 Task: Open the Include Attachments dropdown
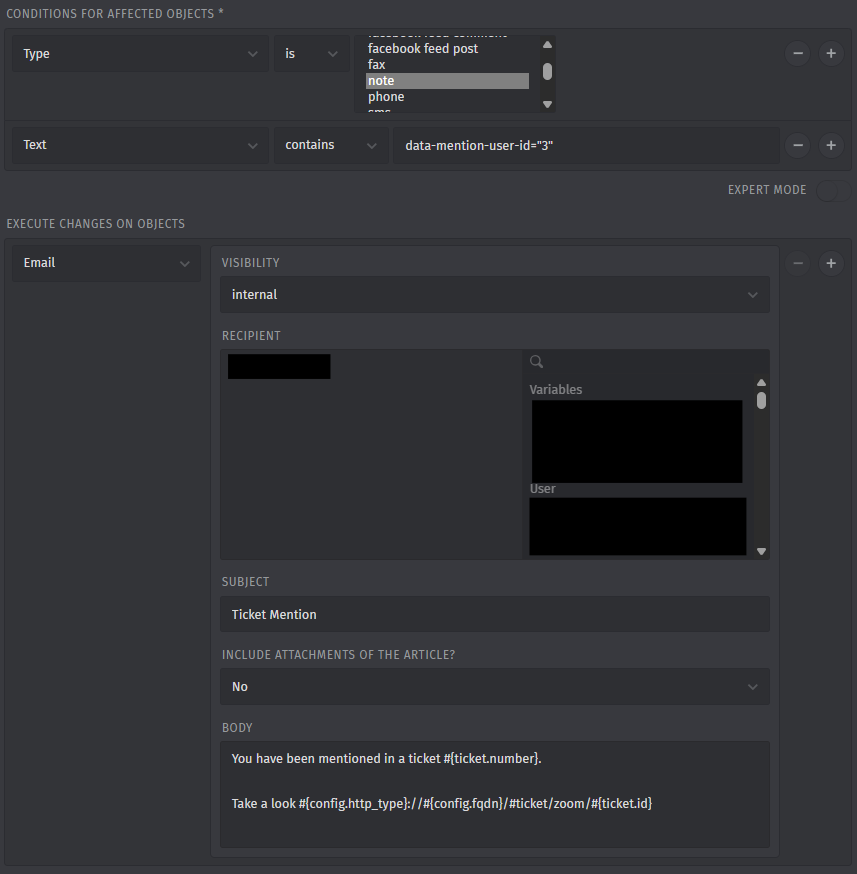click(x=494, y=687)
